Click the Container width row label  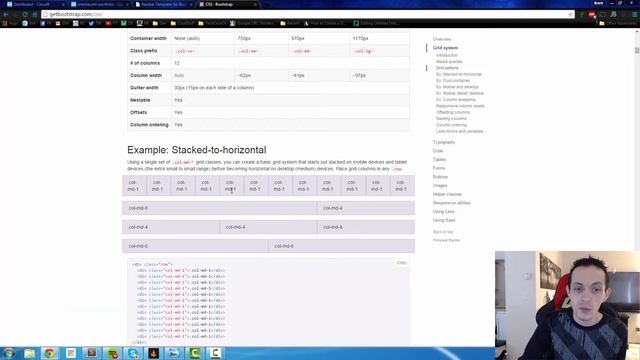coord(148,38)
